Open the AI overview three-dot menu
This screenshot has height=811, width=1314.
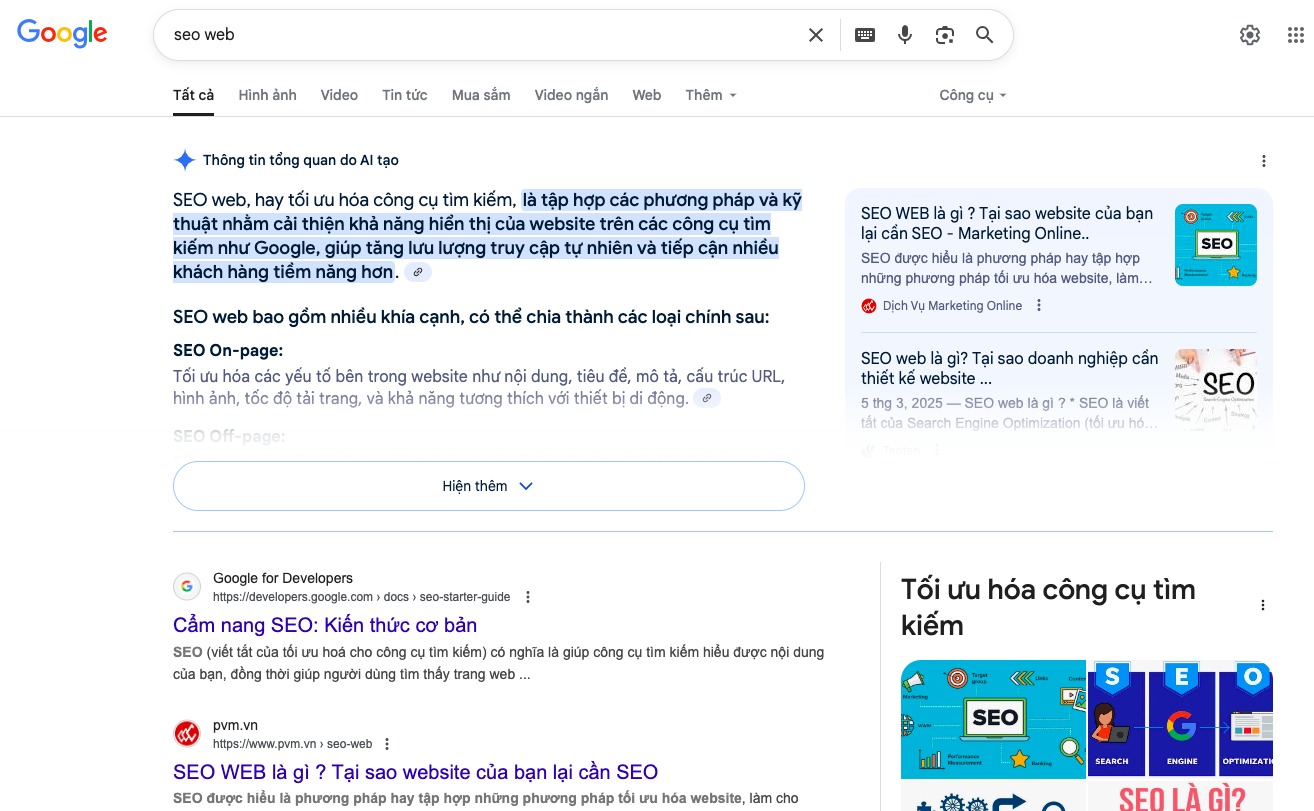(x=1264, y=161)
